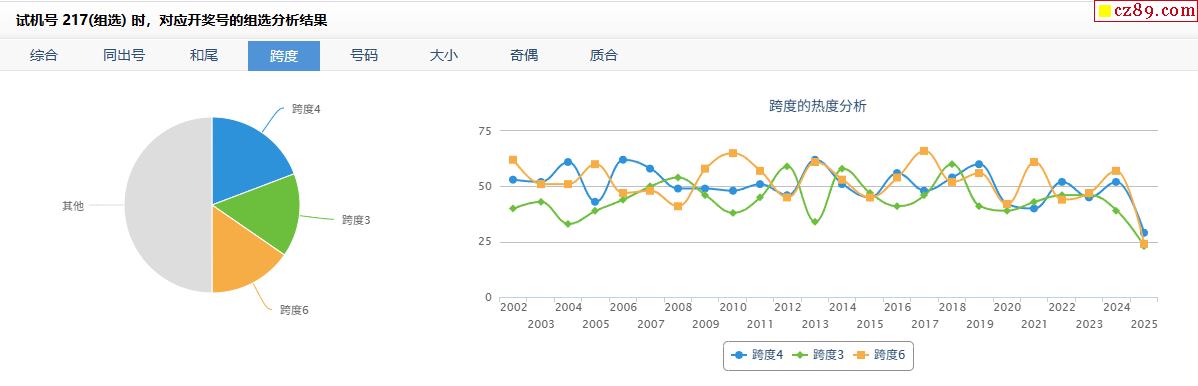Toggle 跨度6 series in the chart legend
This screenshot has height=386, width=1198.
tap(879, 355)
